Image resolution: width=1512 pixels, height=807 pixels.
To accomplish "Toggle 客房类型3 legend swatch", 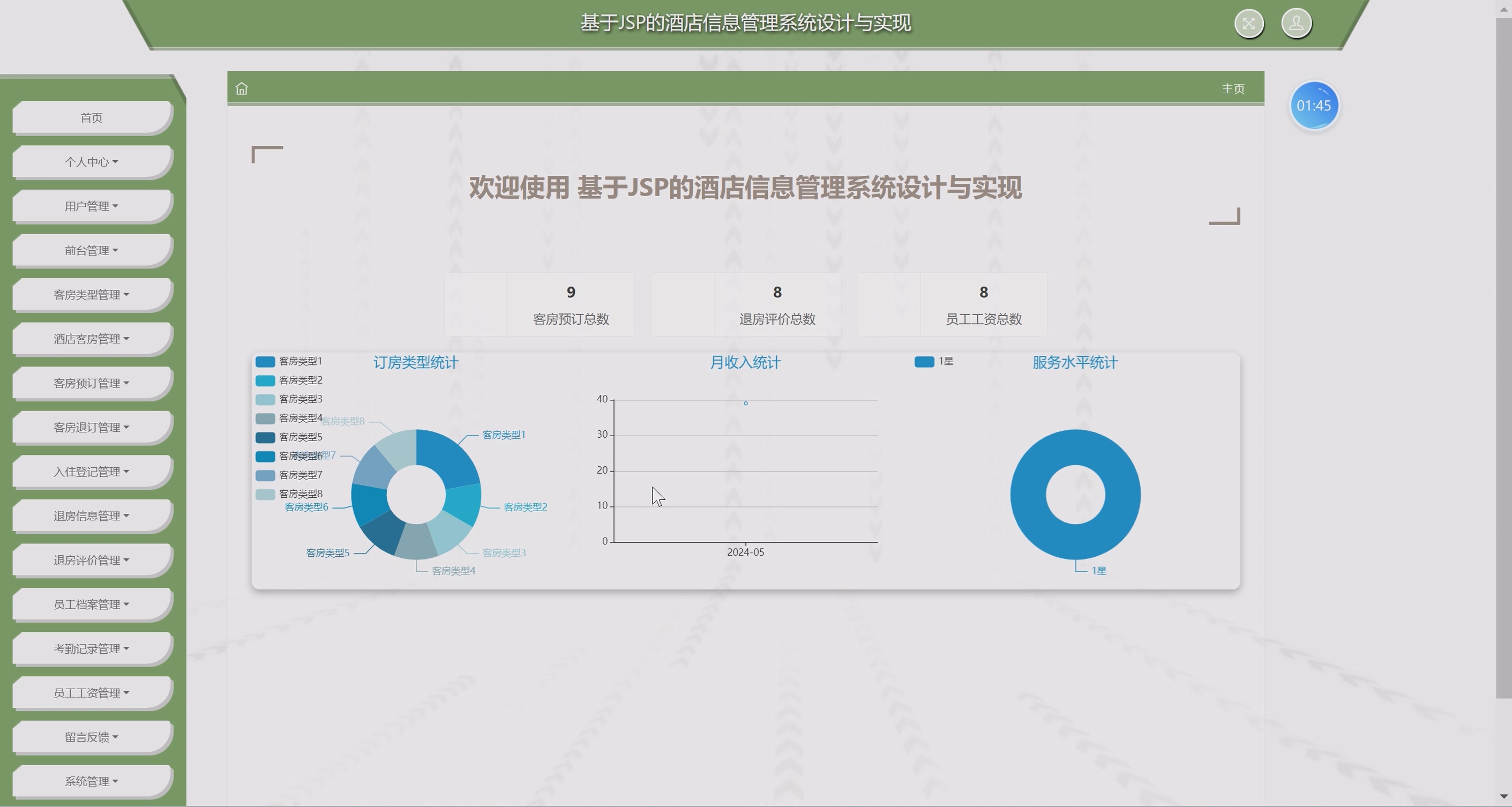I will point(265,399).
